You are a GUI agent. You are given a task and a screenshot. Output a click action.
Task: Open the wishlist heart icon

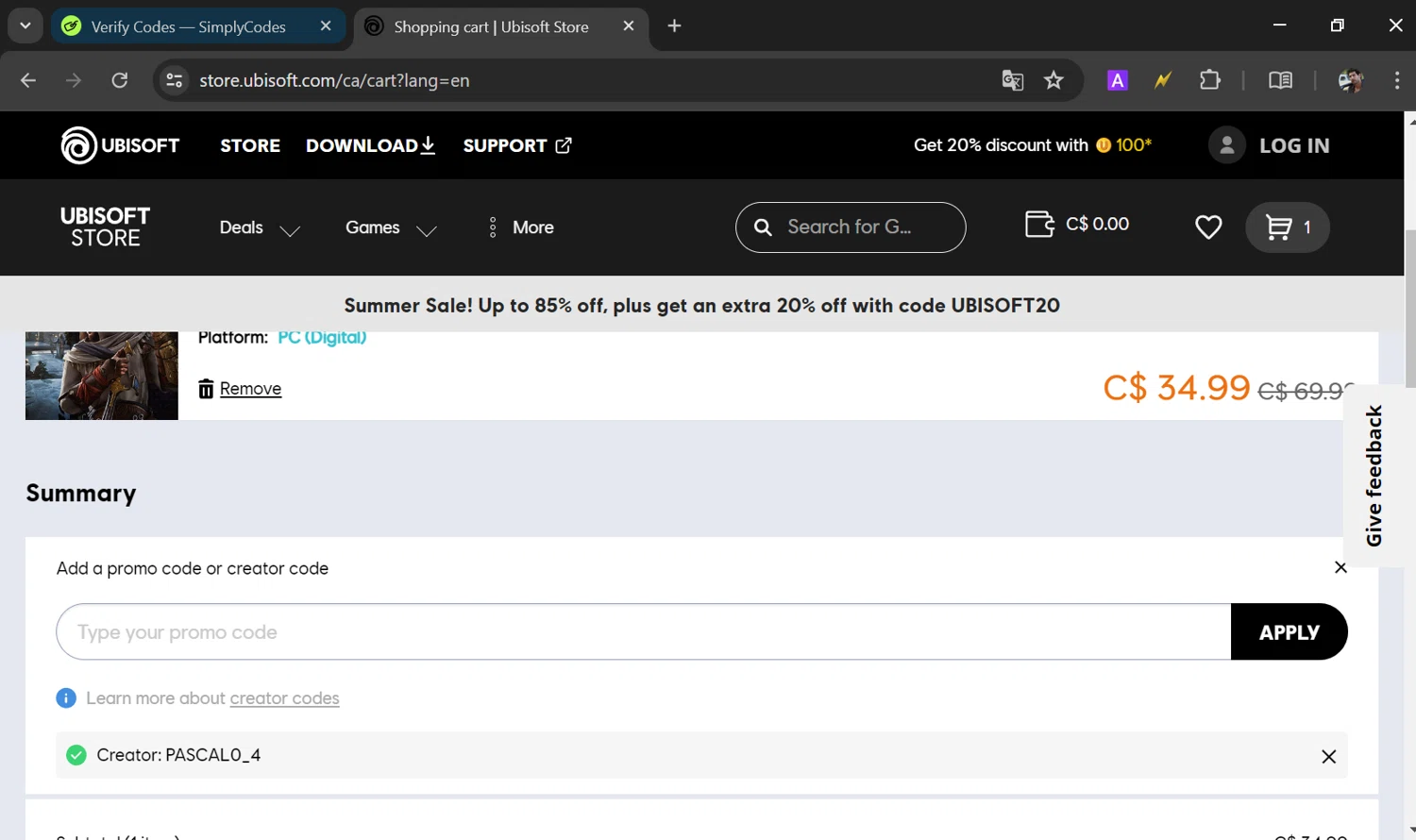(1208, 227)
